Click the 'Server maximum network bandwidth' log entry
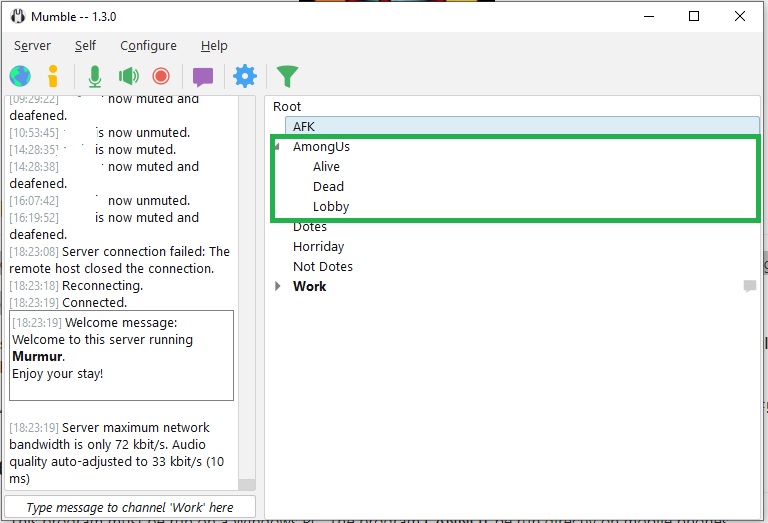Image resolution: width=768 pixels, height=523 pixels. (x=117, y=453)
